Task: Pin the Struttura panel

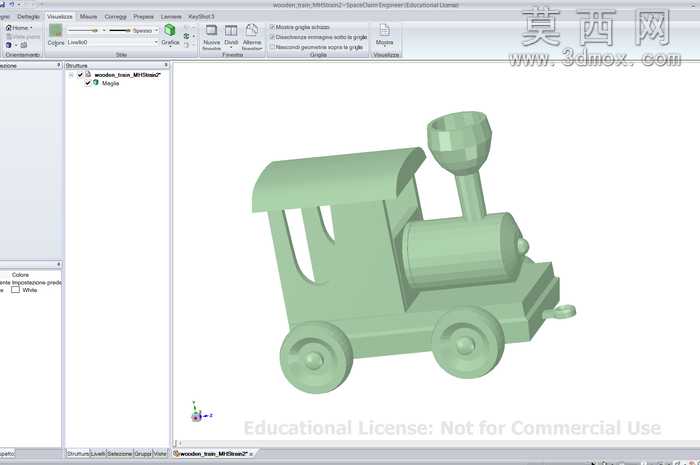Action: click(166, 65)
